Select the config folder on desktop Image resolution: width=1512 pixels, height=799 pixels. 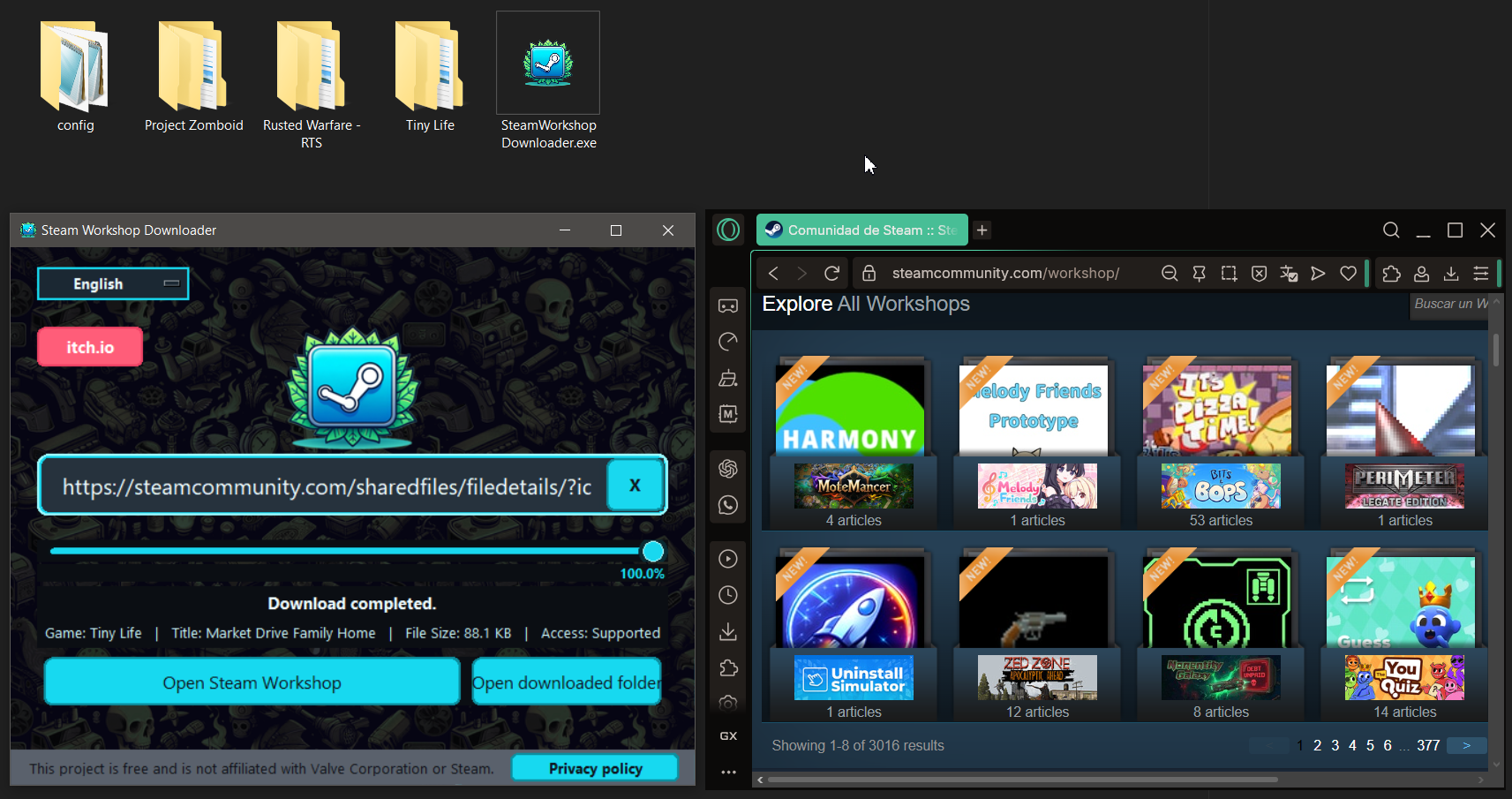click(76, 77)
